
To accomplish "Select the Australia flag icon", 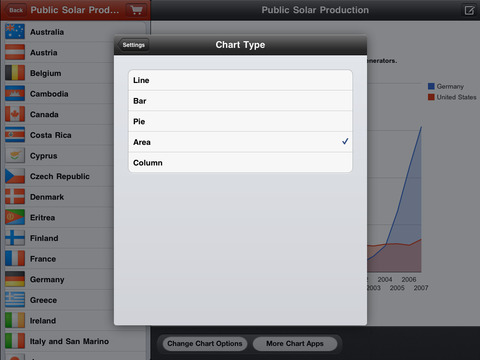I will [x=15, y=32].
